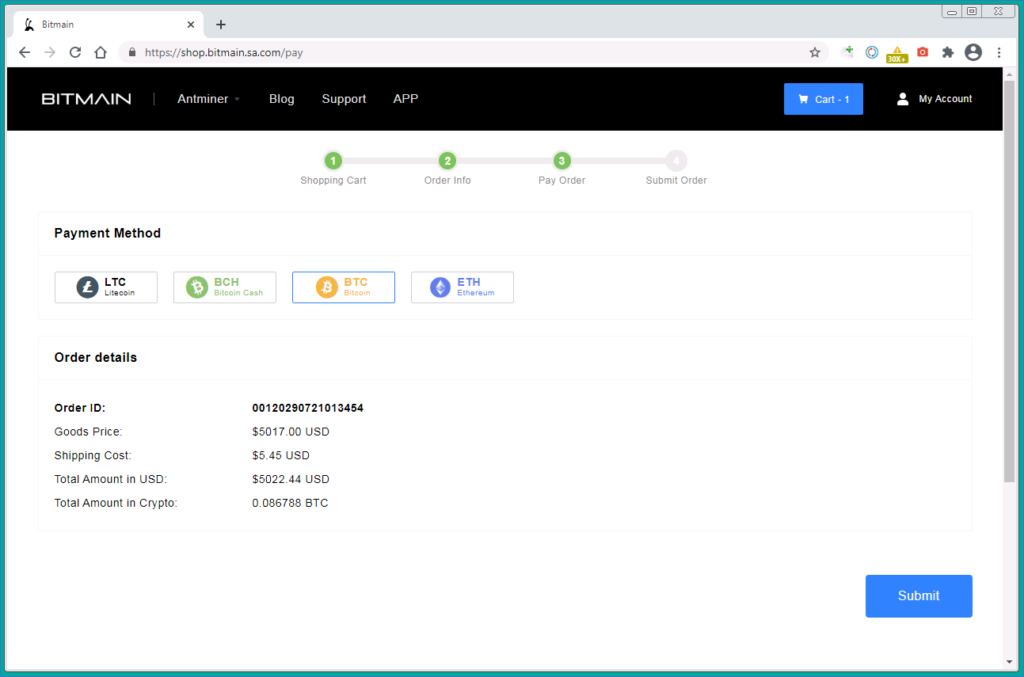The image size is (1024, 677).
Task: Reload the current page
Action: coord(75,52)
